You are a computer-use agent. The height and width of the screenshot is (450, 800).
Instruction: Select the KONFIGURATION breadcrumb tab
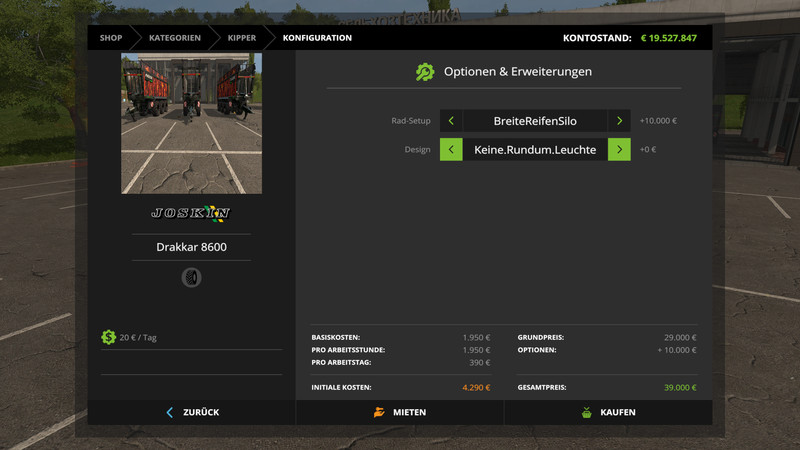[317, 38]
